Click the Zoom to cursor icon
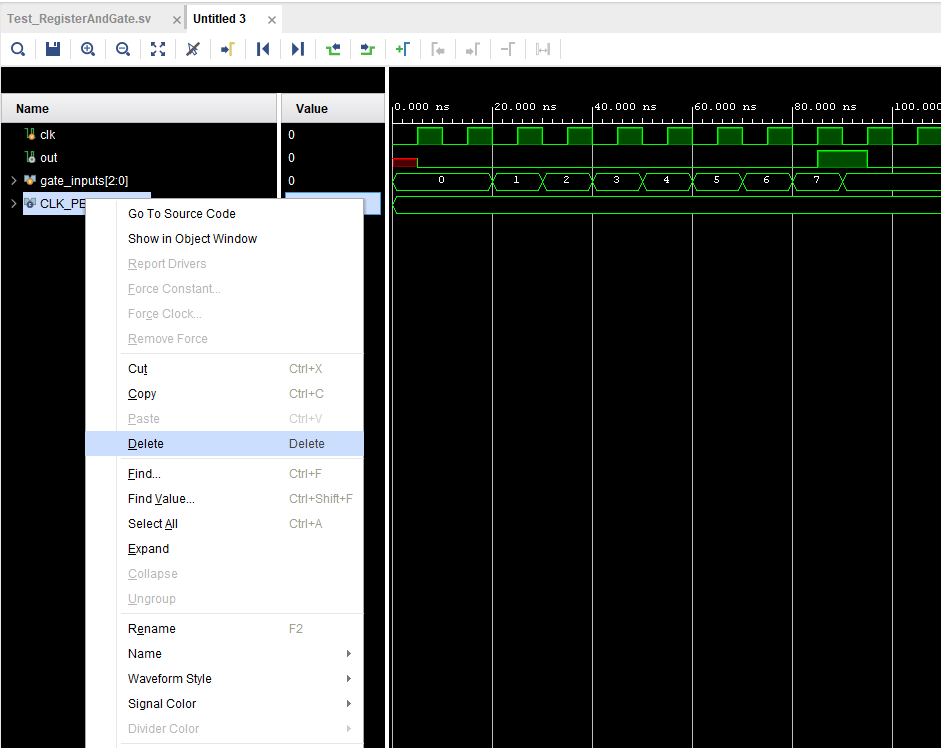The width and height of the screenshot is (941, 748). (193, 49)
